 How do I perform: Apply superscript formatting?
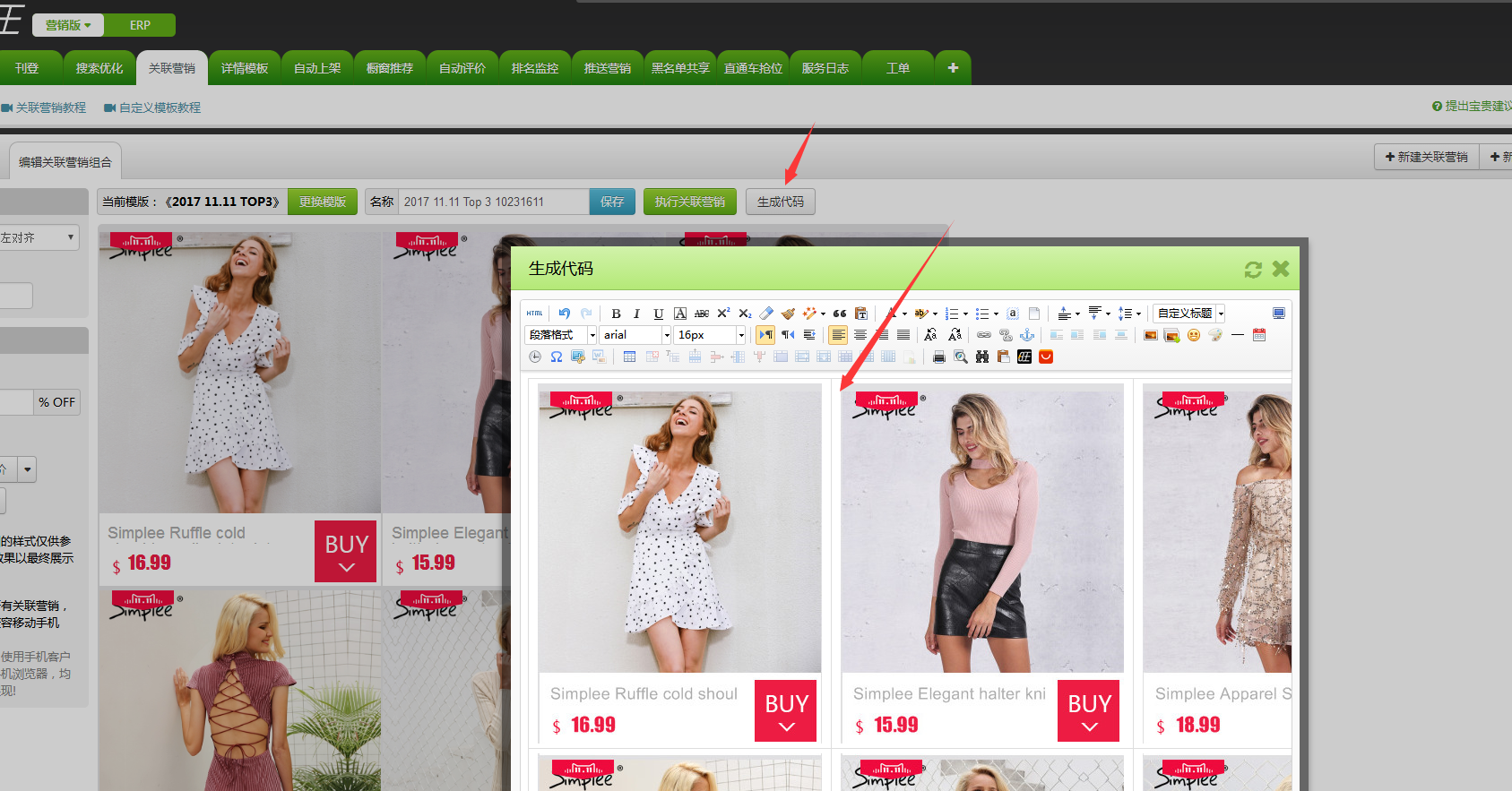723,314
